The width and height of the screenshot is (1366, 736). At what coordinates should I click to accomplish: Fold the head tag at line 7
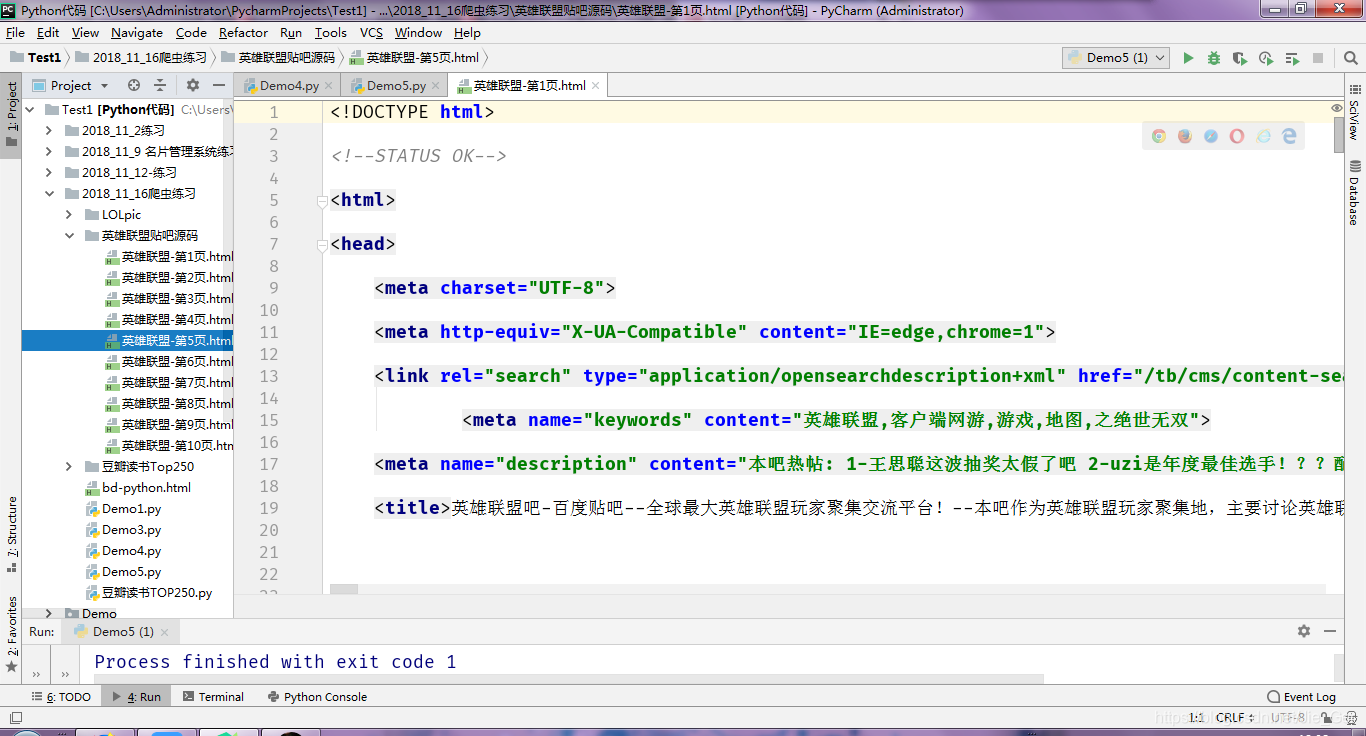coord(323,244)
